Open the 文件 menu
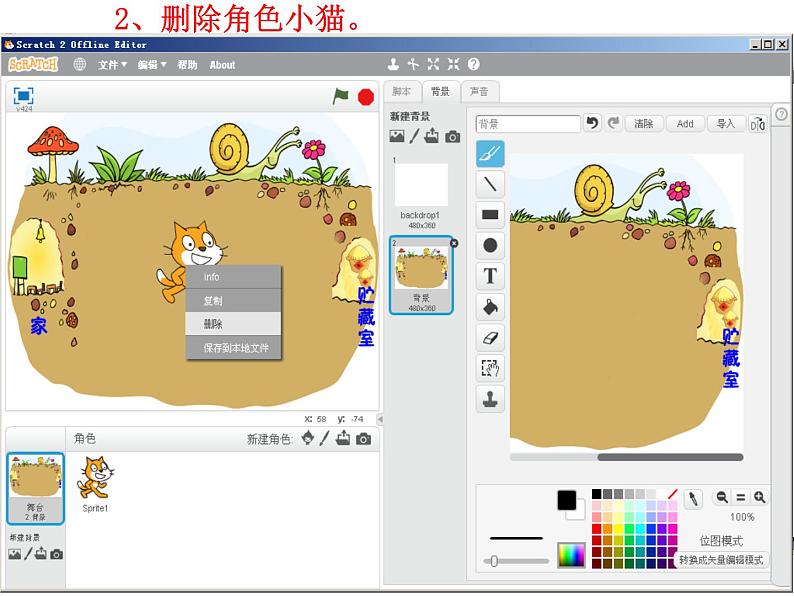This screenshot has width=794, height=596. 112,65
